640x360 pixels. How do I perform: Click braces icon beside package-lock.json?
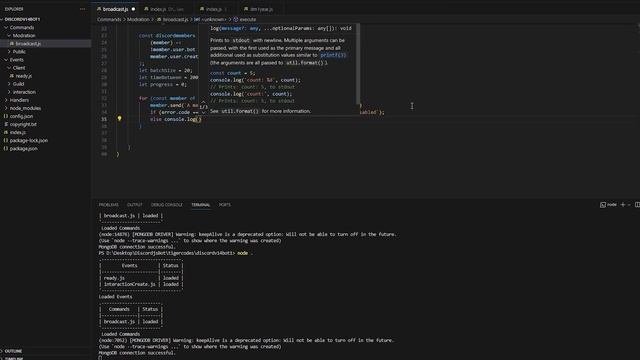[6, 140]
